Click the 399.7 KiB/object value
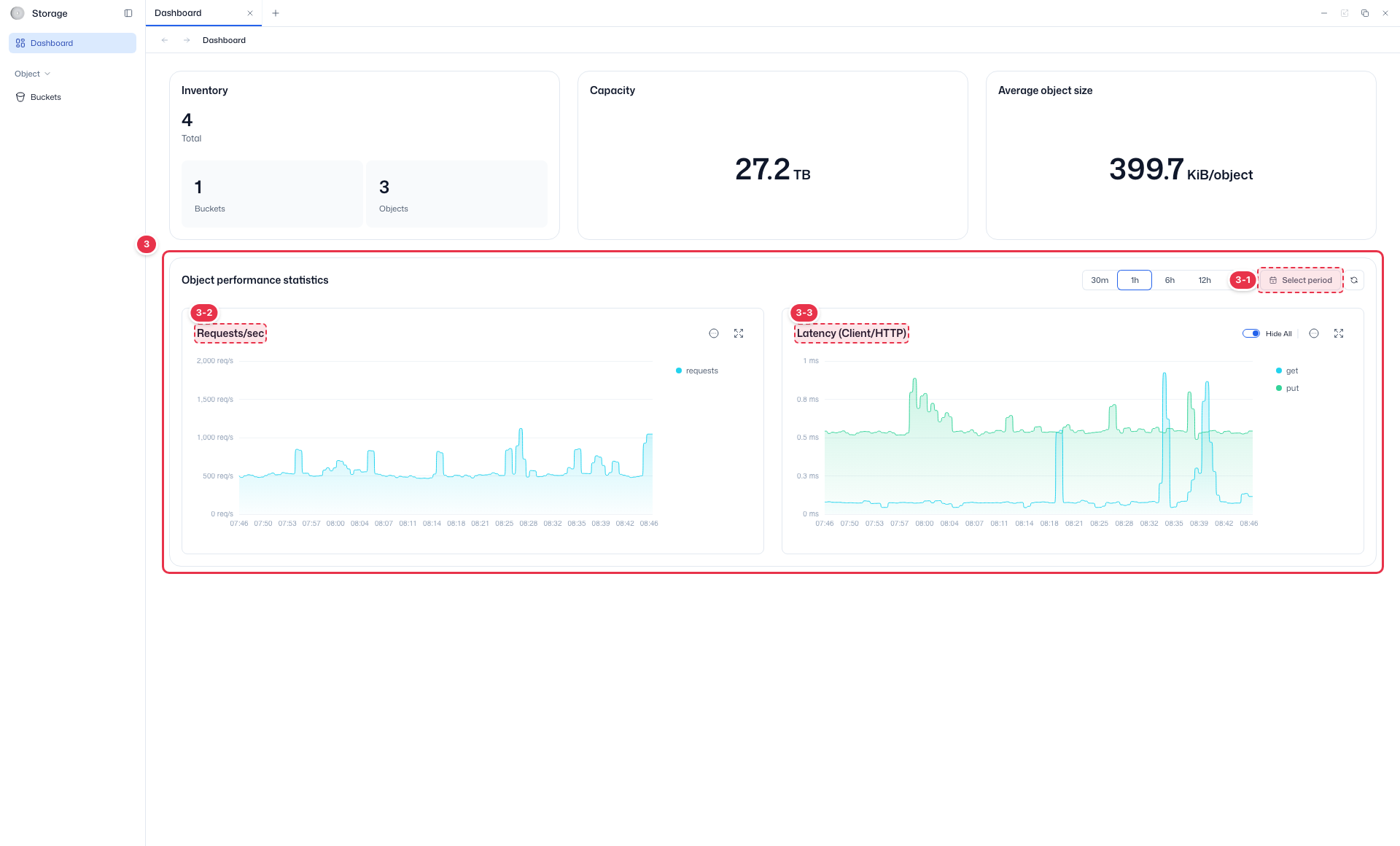This screenshot has width=1400, height=846. click(x=1181, y=169)
